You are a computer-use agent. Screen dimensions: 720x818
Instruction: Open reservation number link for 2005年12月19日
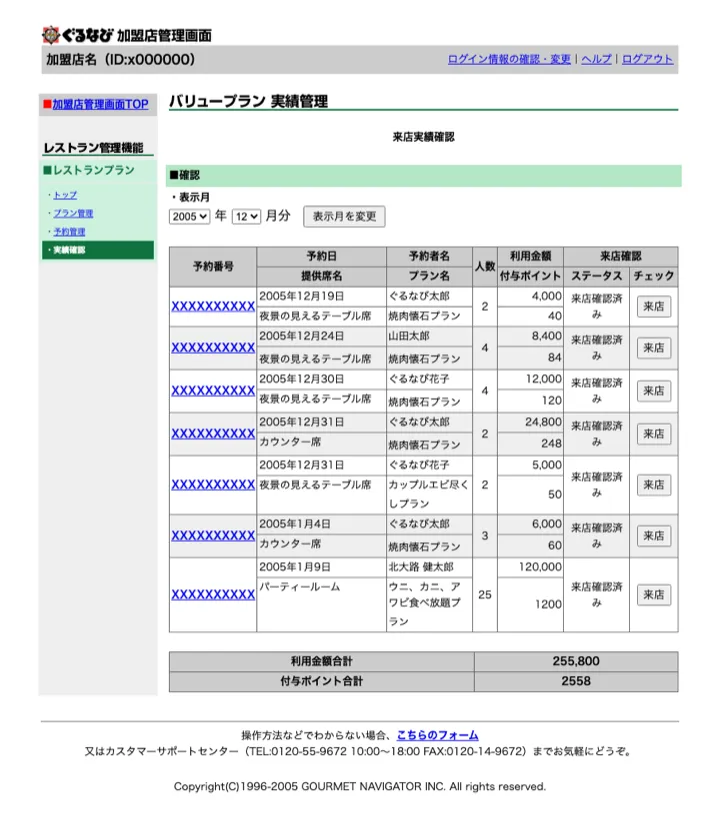(213, 306)
